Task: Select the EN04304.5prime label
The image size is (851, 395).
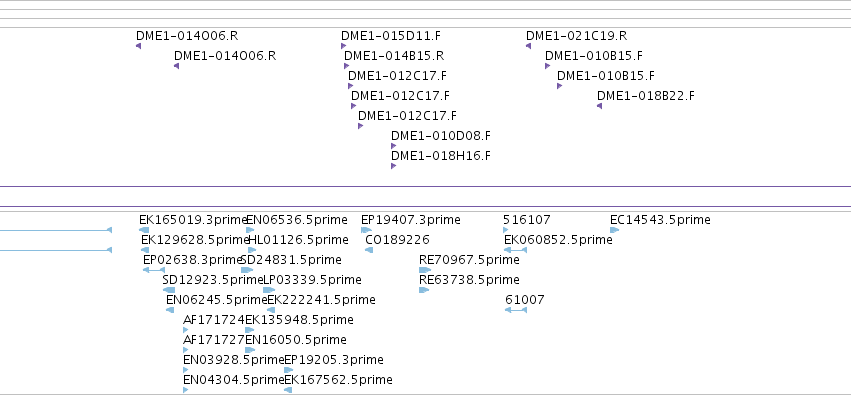Action: (233, 380)
